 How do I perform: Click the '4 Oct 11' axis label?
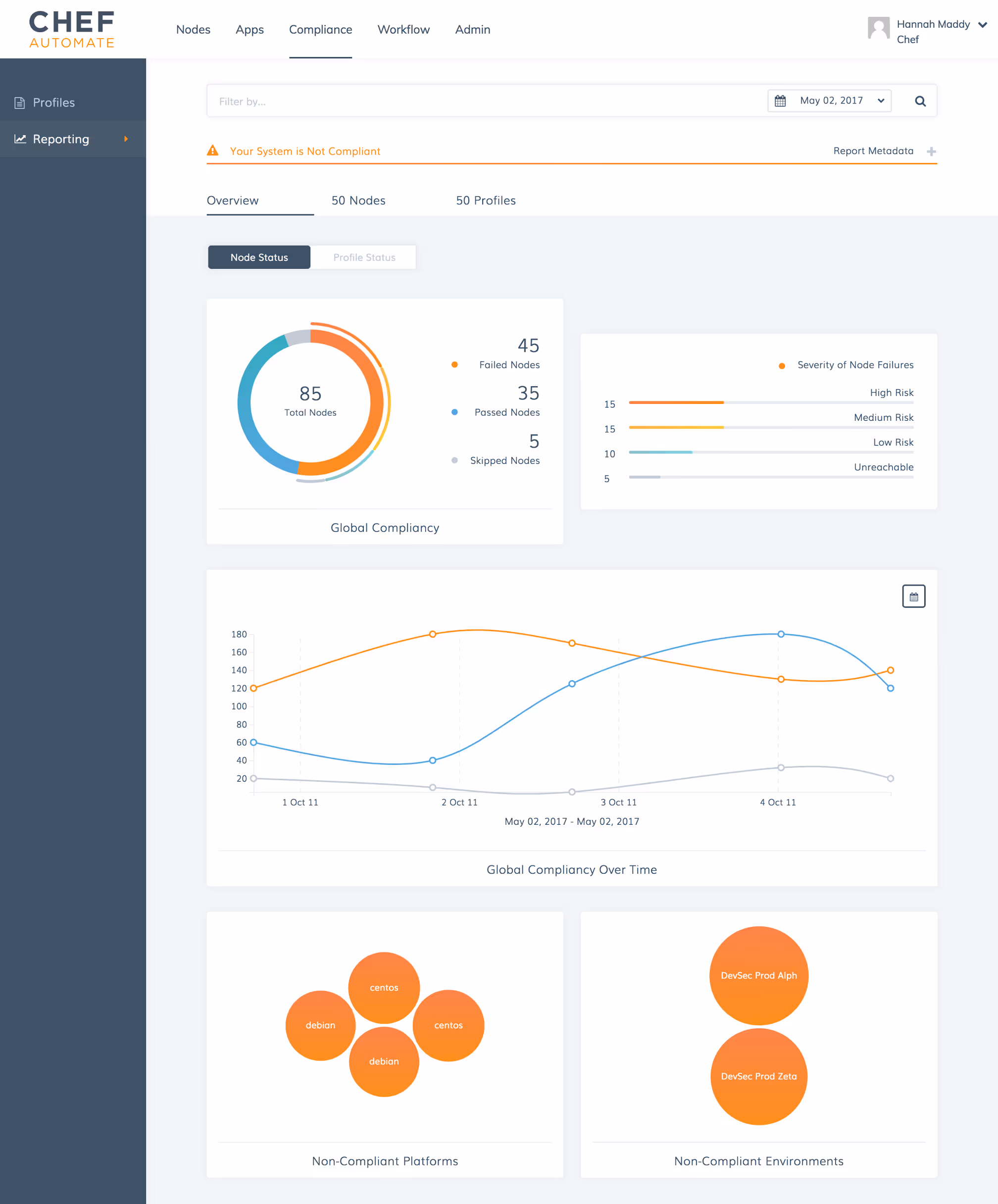coord(778,802)
